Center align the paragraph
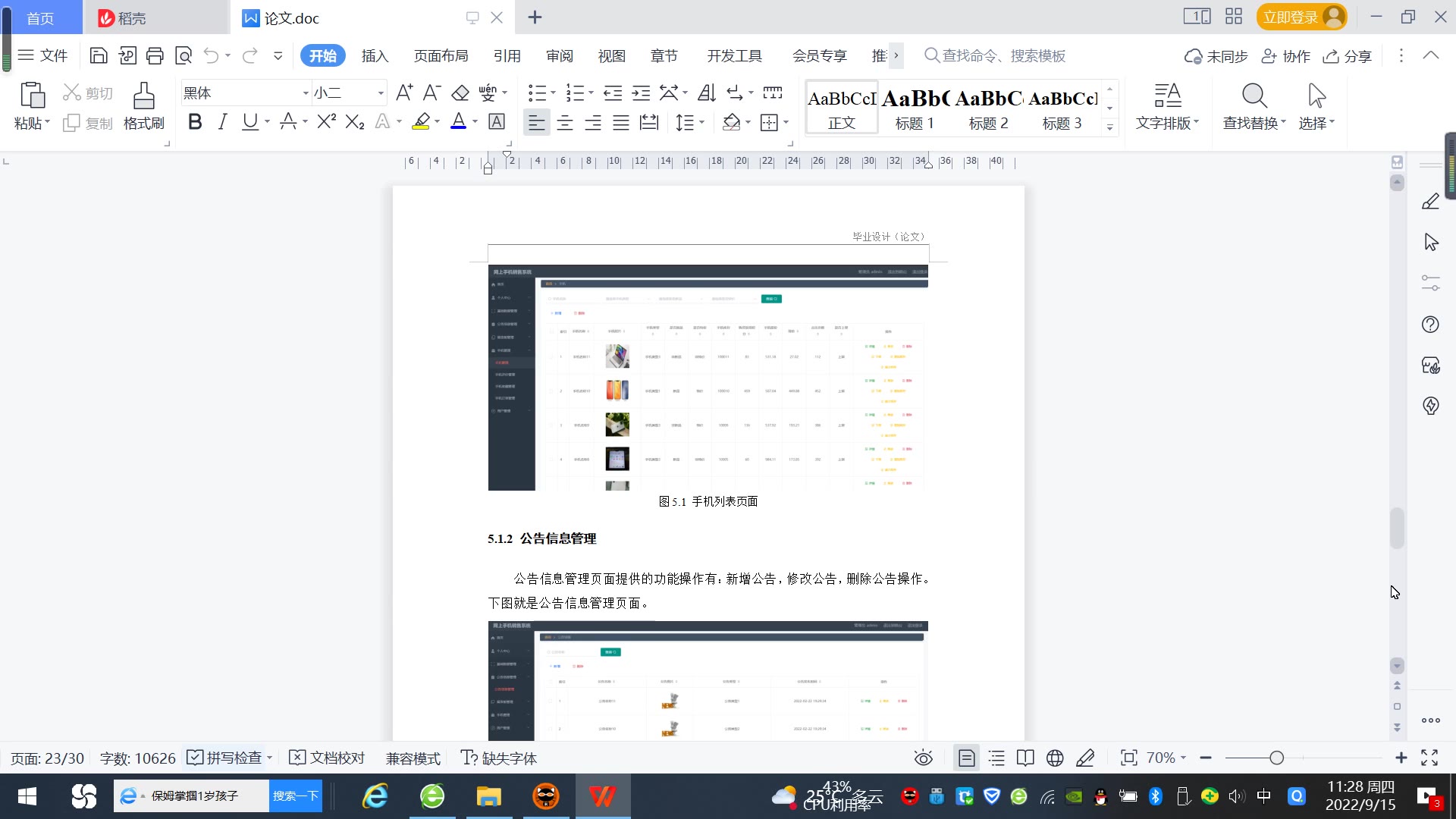This screenshot has width=1456, height=819. pyautogui.click(x=565, y=123)
